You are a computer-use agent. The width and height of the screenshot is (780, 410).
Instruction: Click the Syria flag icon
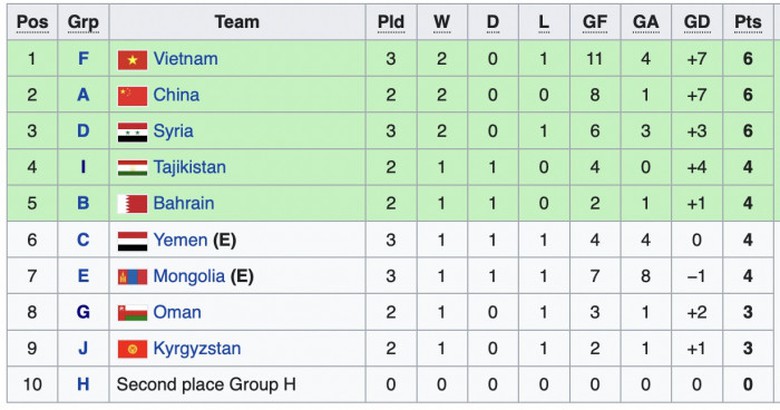[x=132, y=132]
